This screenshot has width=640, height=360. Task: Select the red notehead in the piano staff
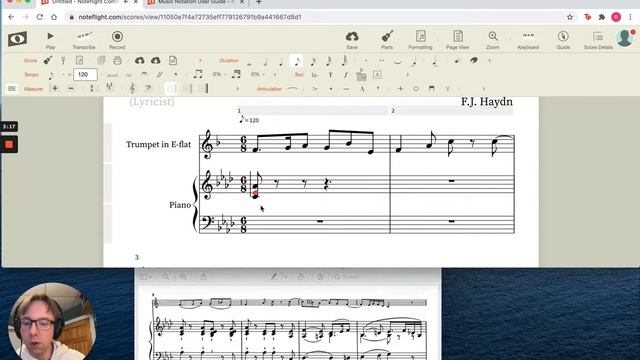(x=256, y=194)
